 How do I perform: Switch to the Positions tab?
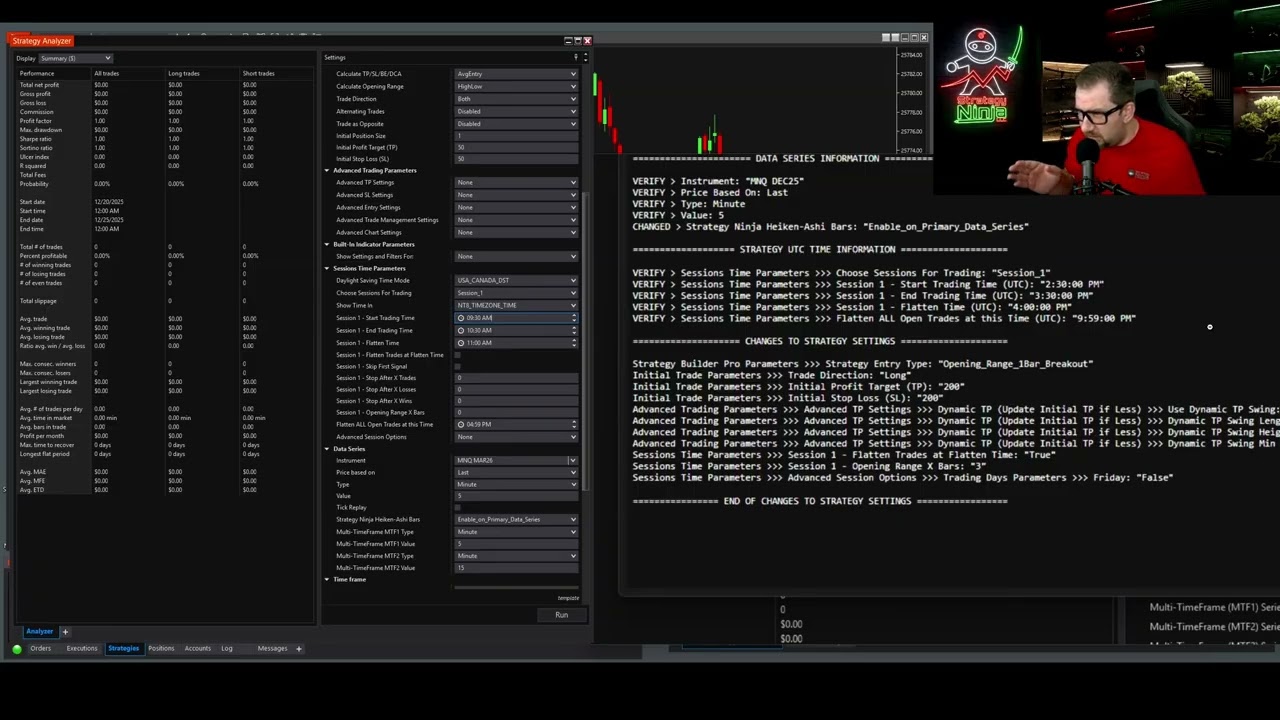coord(161,648)
